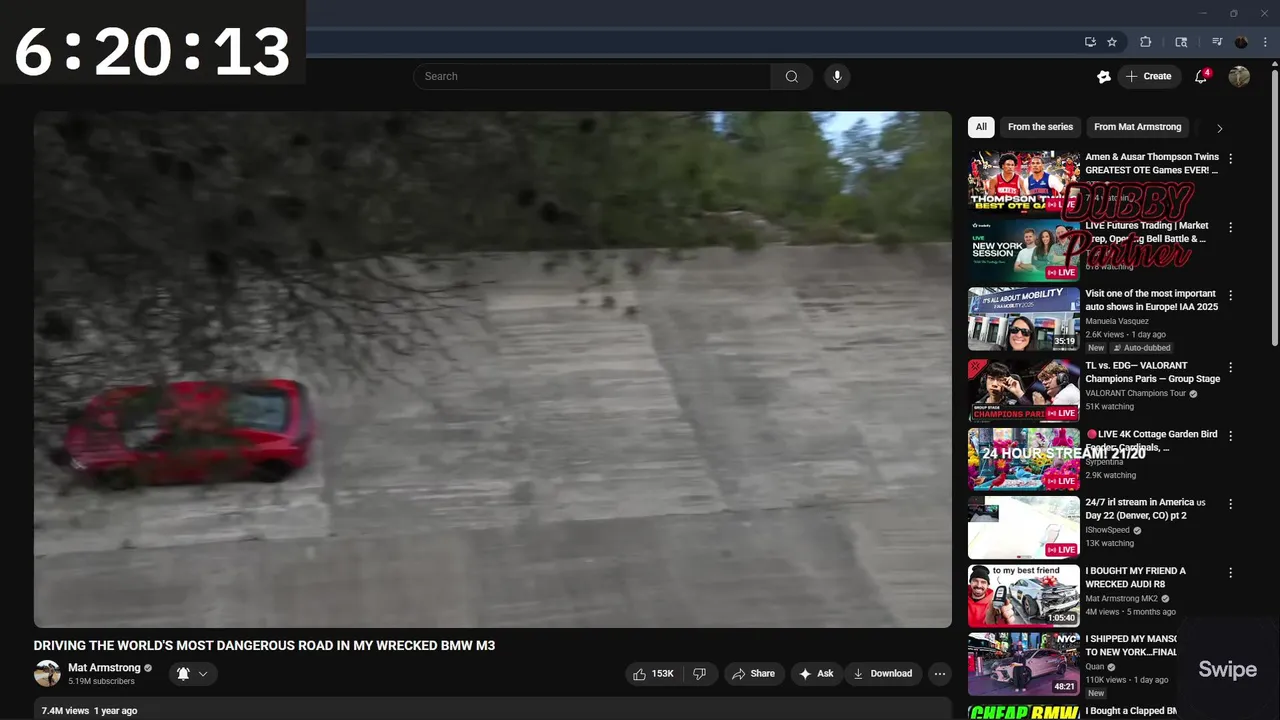Click the Share button under the video
This screenshot has width=1280, height=720.
[753, 674]
